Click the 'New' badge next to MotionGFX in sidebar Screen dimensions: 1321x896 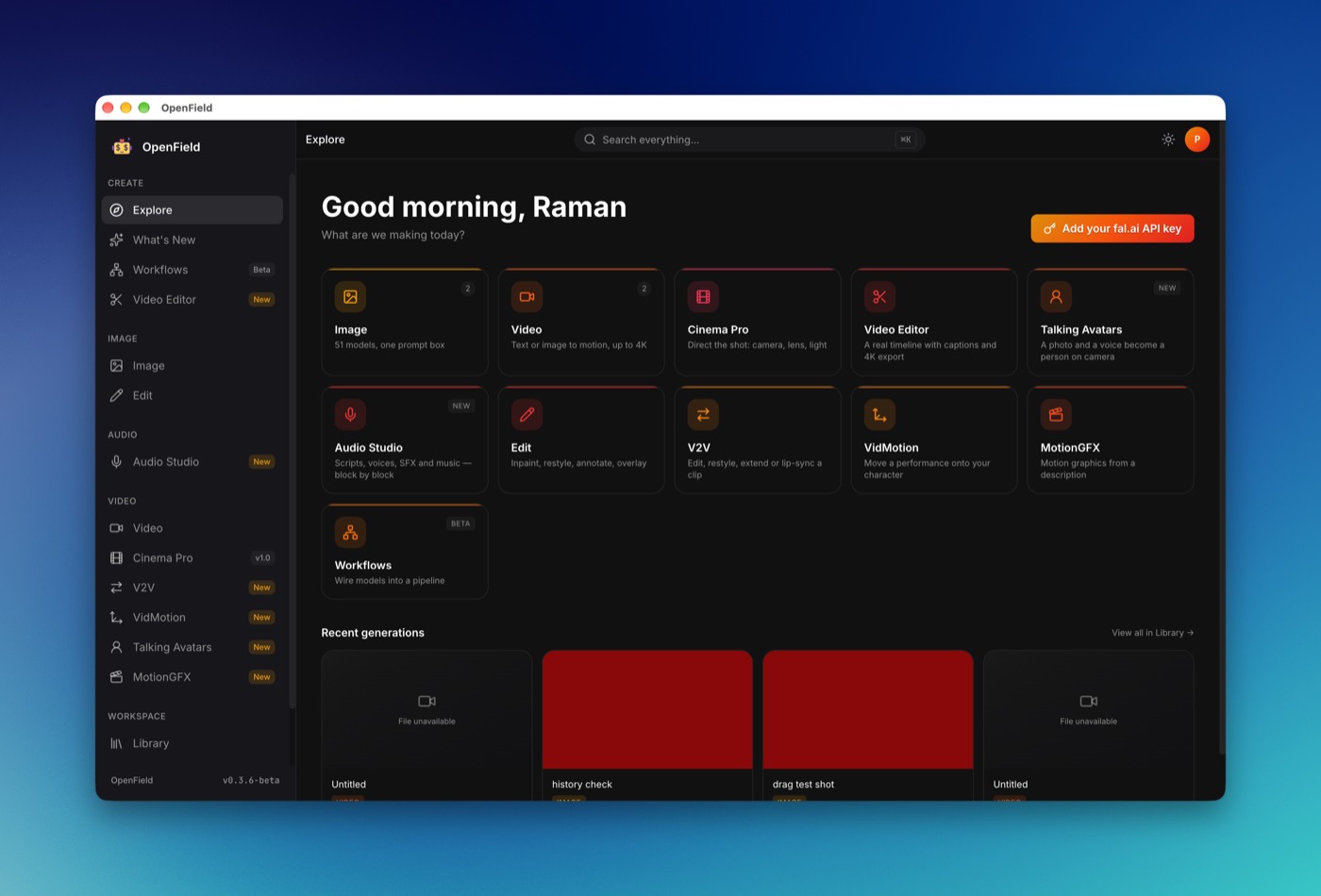click(261, 677)
